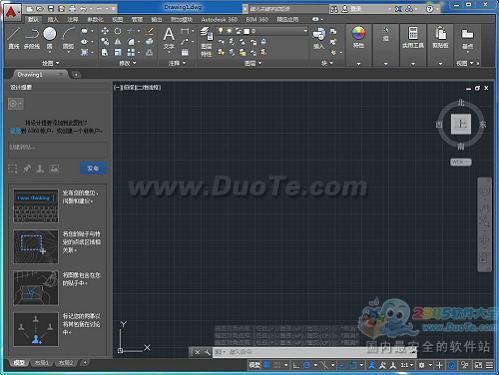Open the annotation scale 1:1 dropdown
The image size is (499, 375).
coord(407,365)
